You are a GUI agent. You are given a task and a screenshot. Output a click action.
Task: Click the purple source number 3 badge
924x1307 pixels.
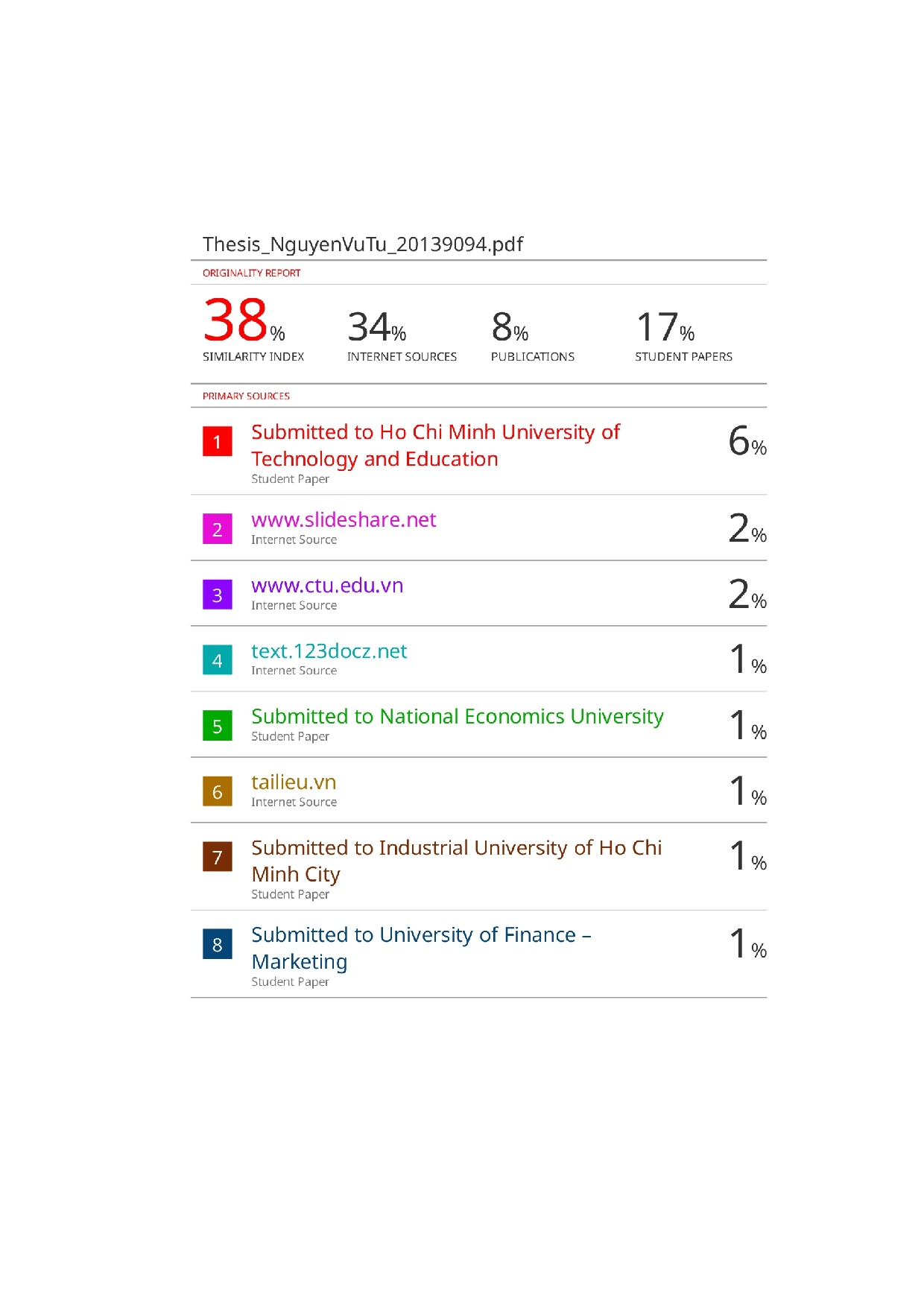point(217,595)
